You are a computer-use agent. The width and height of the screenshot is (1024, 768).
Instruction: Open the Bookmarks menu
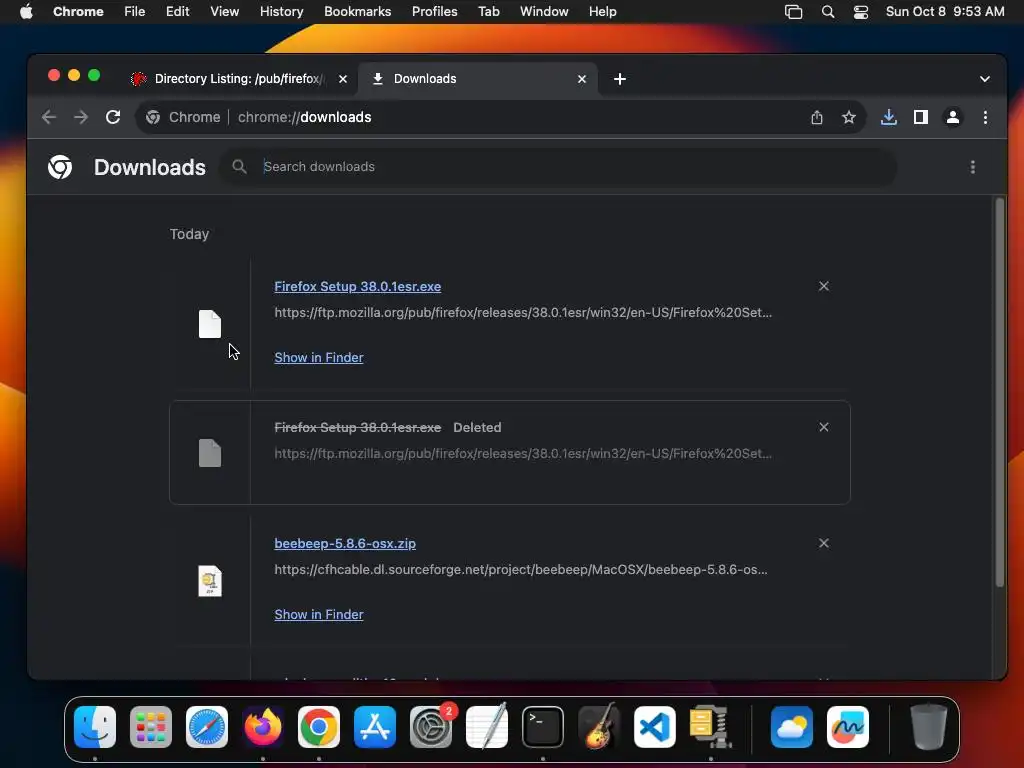pyautogui.click(x=357, y=11)
